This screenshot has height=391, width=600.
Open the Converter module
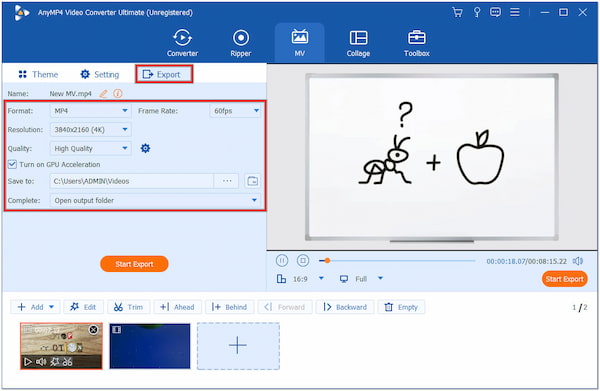point(182,43)
